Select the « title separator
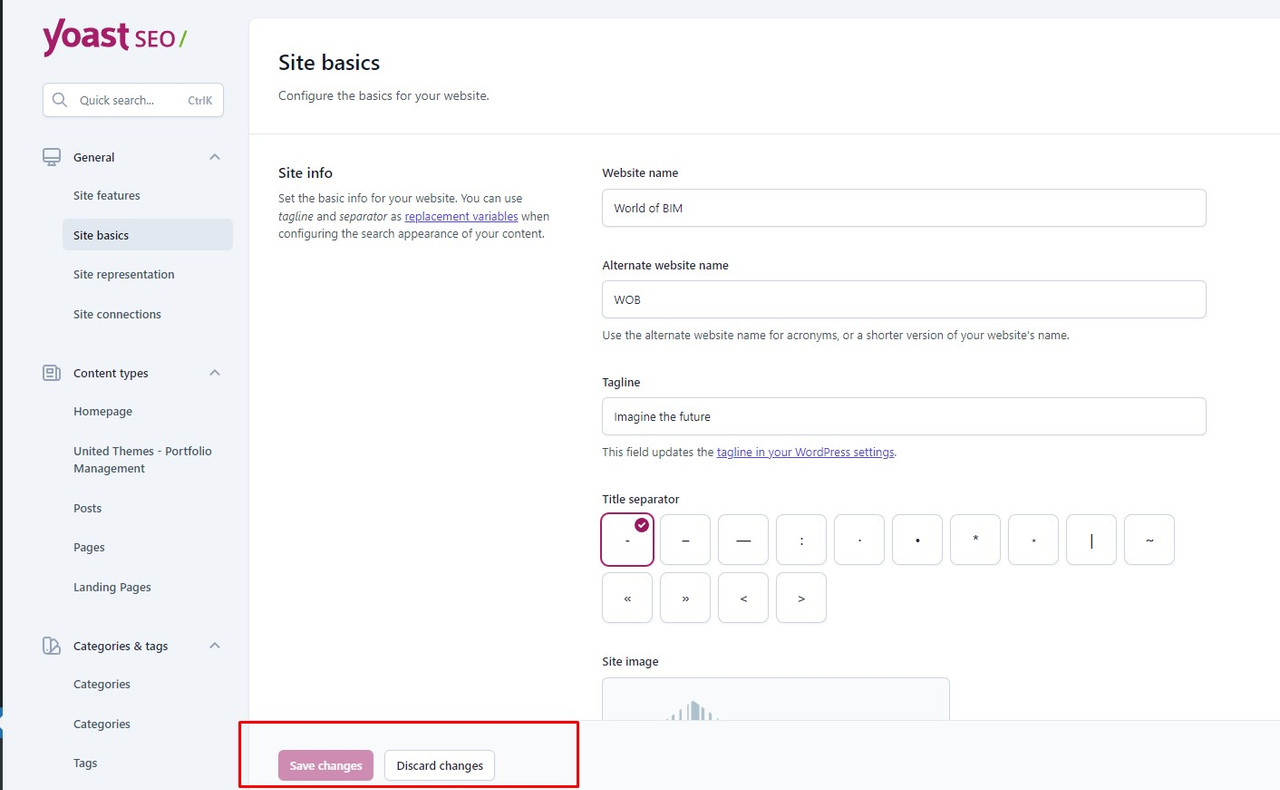The image size is (1280, 790). pyautogui.click(x=627, y=598)
